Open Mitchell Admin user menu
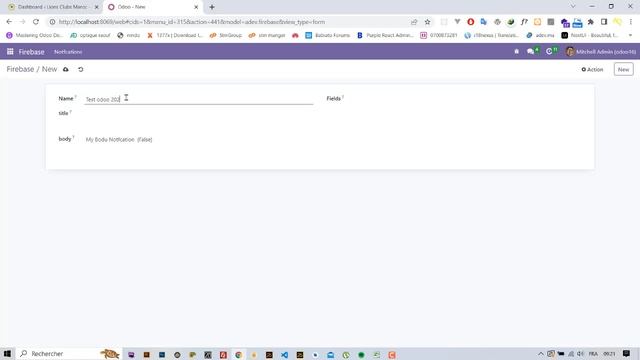The image size is (640, 360). 601,51
